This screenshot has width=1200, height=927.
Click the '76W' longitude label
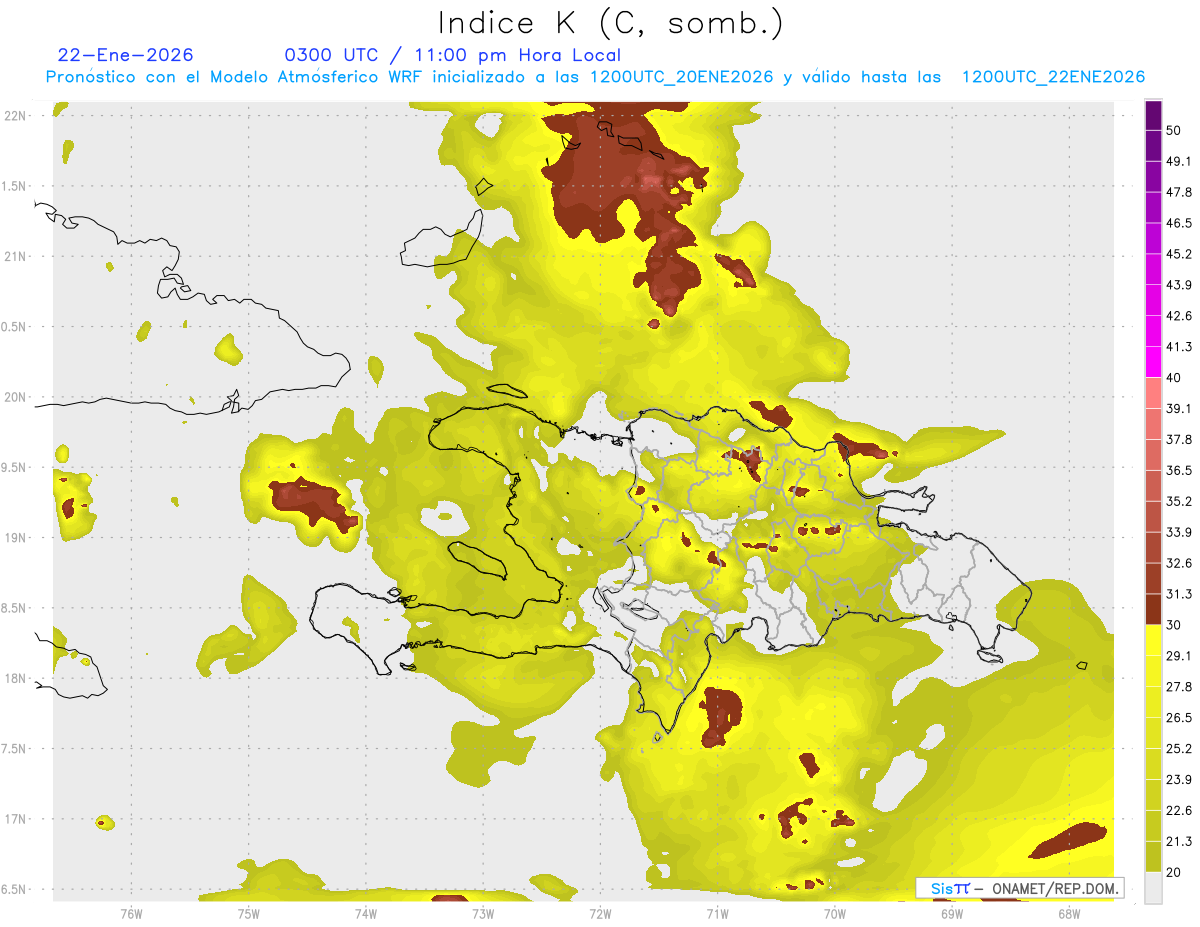131,913
